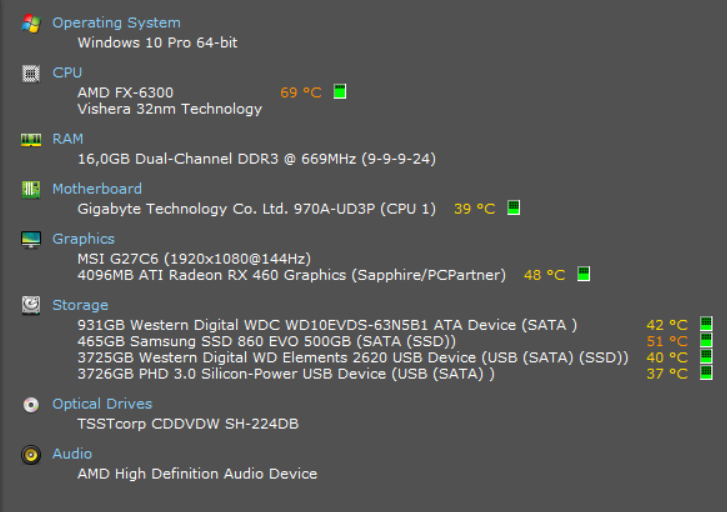
Task: Click the RAM memory stick icon
Action: tap(31, 139)
